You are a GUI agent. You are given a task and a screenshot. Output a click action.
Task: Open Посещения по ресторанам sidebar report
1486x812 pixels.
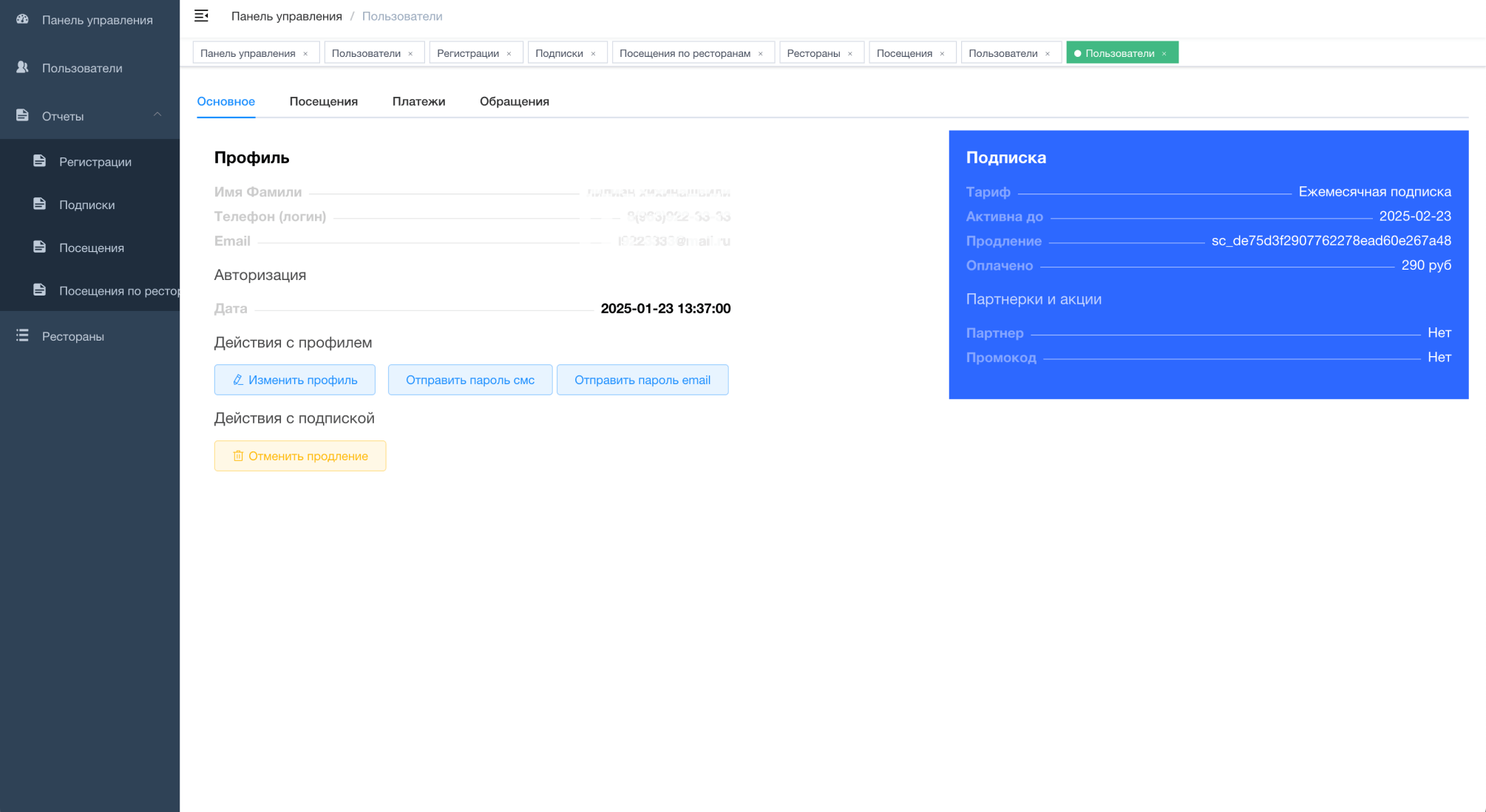(118, 290)
